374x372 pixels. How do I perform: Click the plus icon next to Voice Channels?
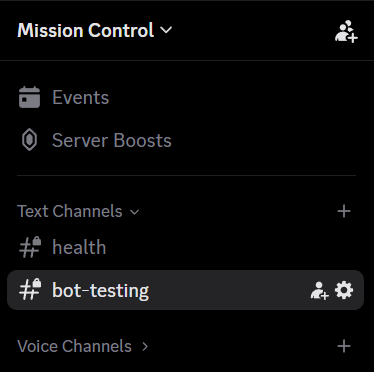(344, 346)
